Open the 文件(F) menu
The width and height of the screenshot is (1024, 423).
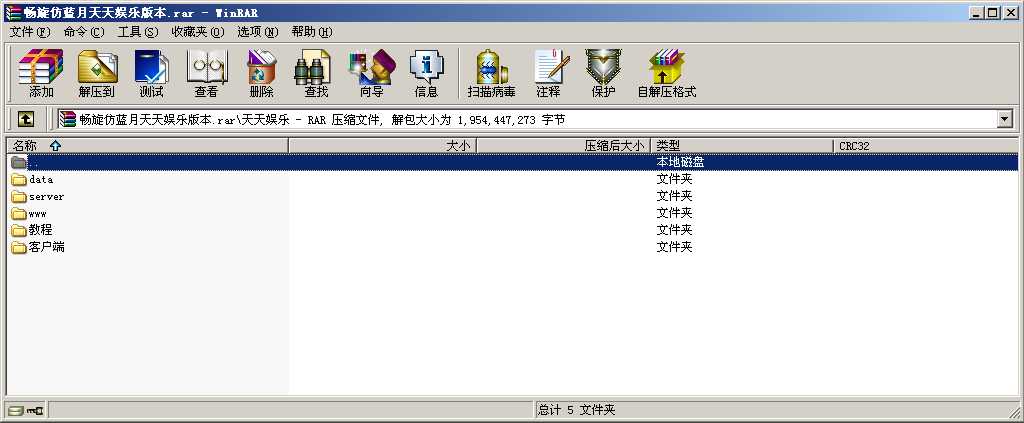pos(30,31)
